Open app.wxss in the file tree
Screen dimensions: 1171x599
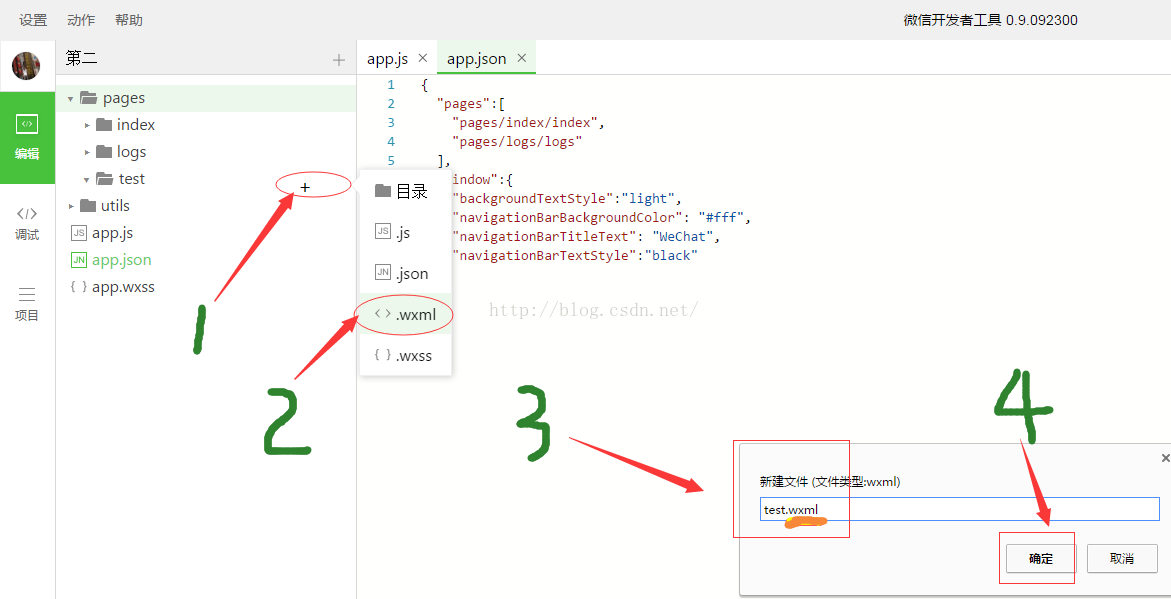(122, 287)
